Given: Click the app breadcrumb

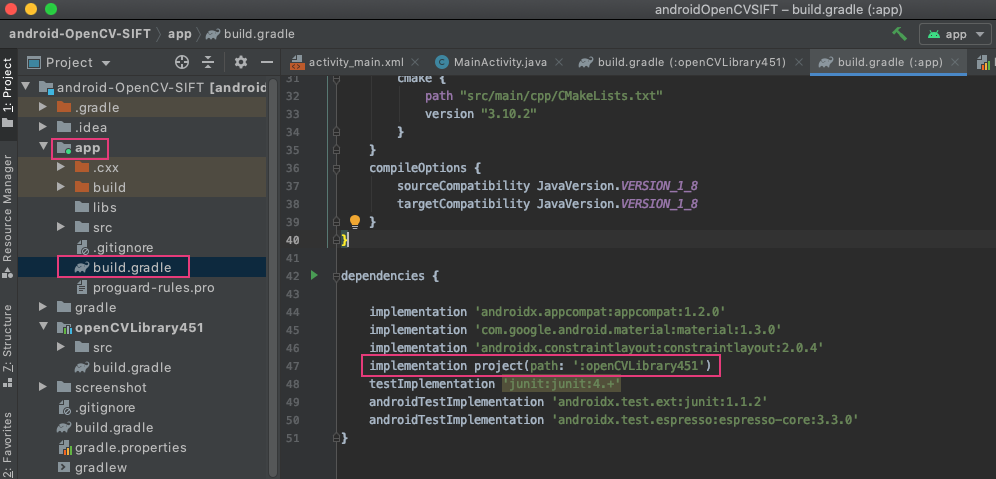Looking at the screenshot, I should point(180,34).
